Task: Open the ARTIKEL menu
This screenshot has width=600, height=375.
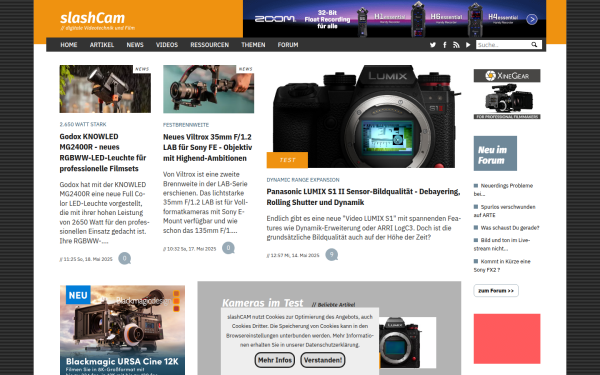Action: pos(102,45)
